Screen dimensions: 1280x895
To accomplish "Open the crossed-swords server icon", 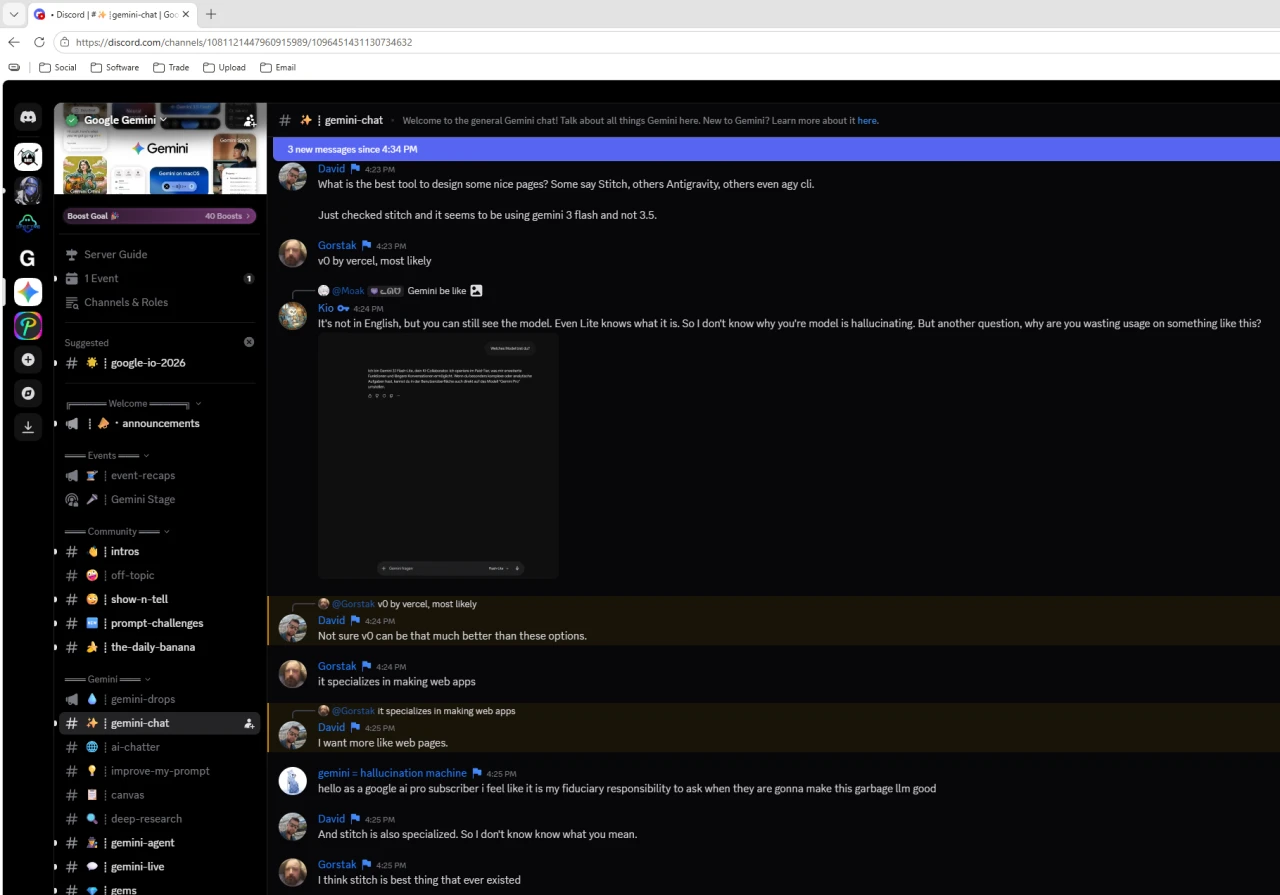I will click(x=28, y=156).
